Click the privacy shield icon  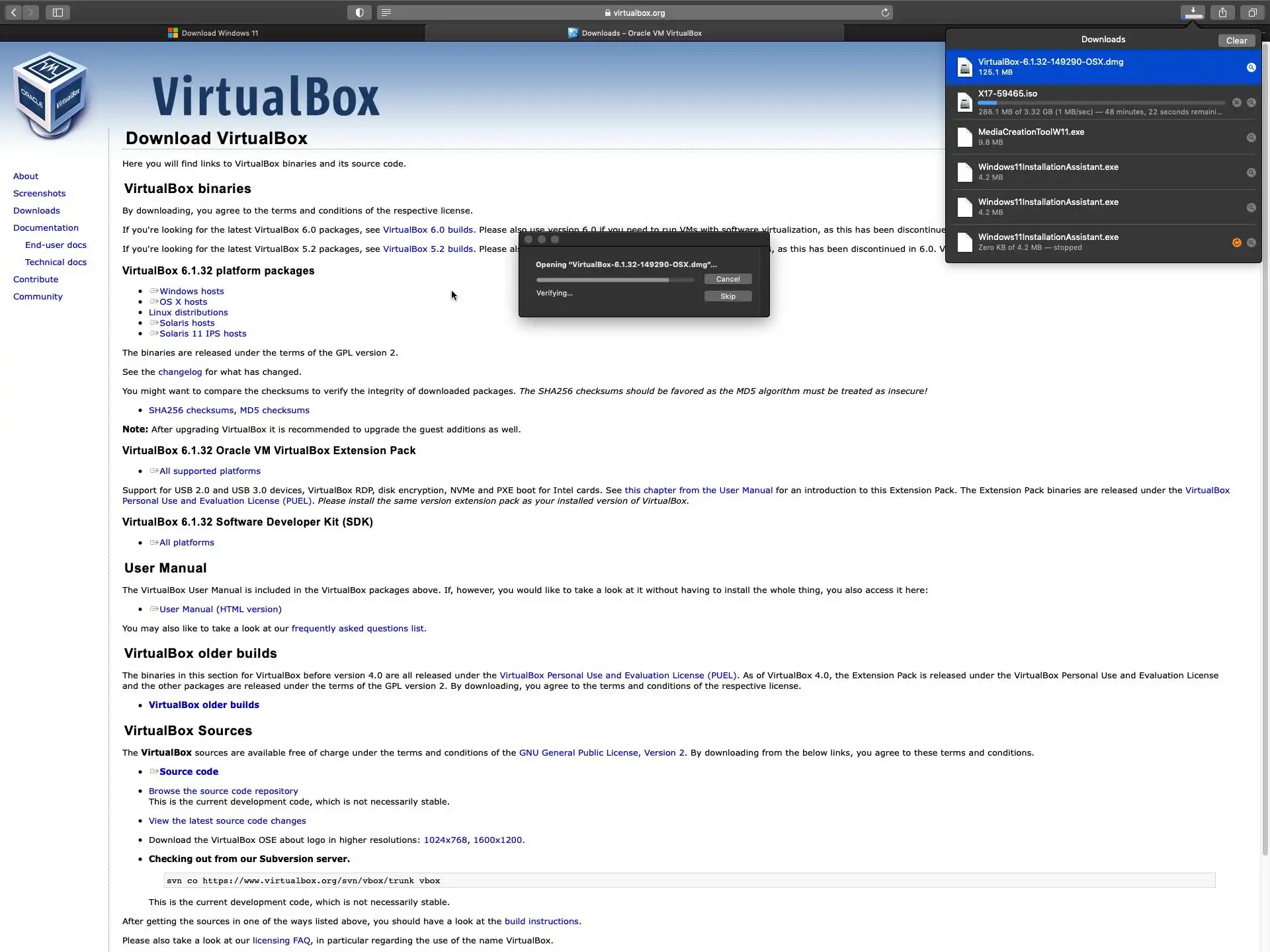click(359, 13)
